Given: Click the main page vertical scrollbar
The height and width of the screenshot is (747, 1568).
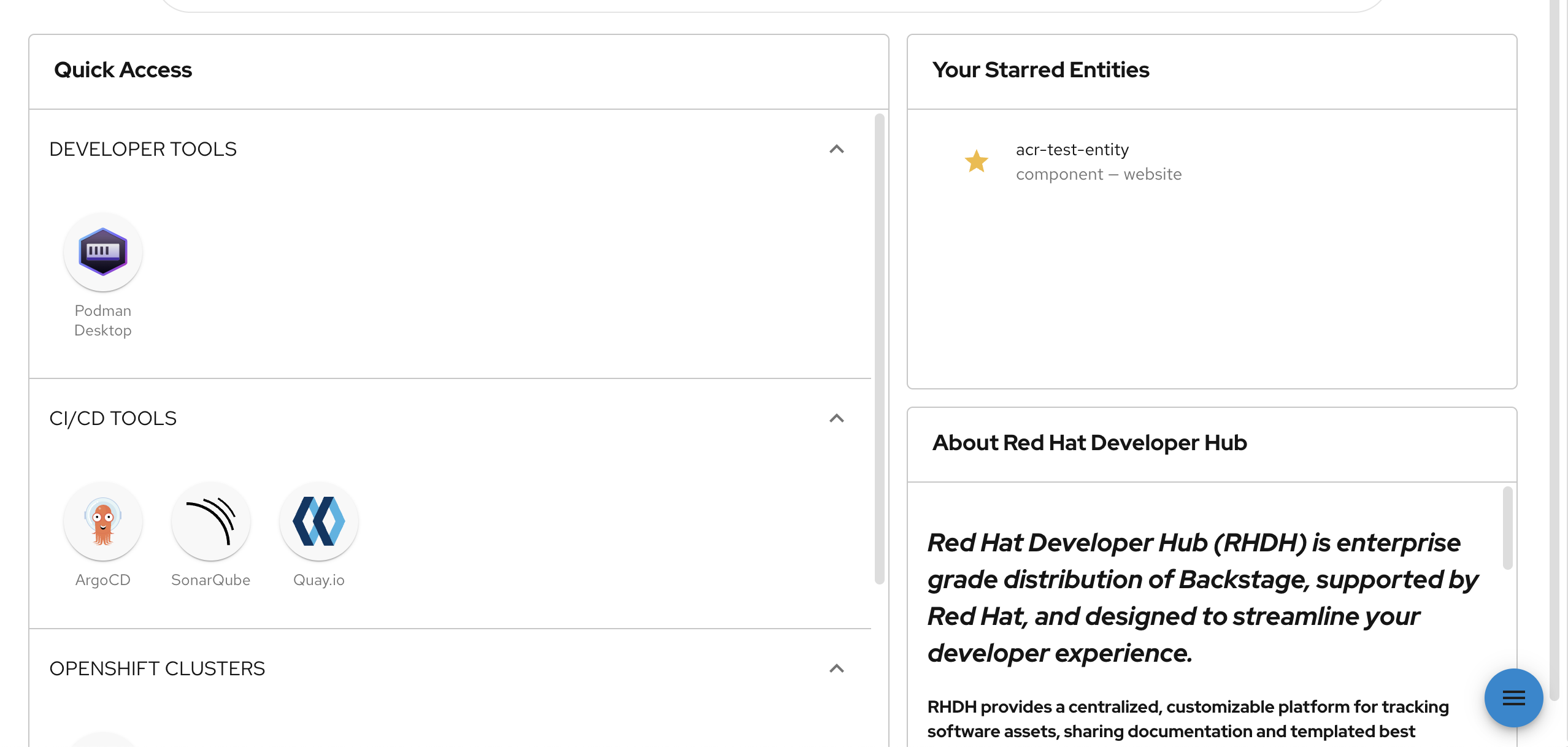Looking at the screenshot, I should coord(1554,350).
